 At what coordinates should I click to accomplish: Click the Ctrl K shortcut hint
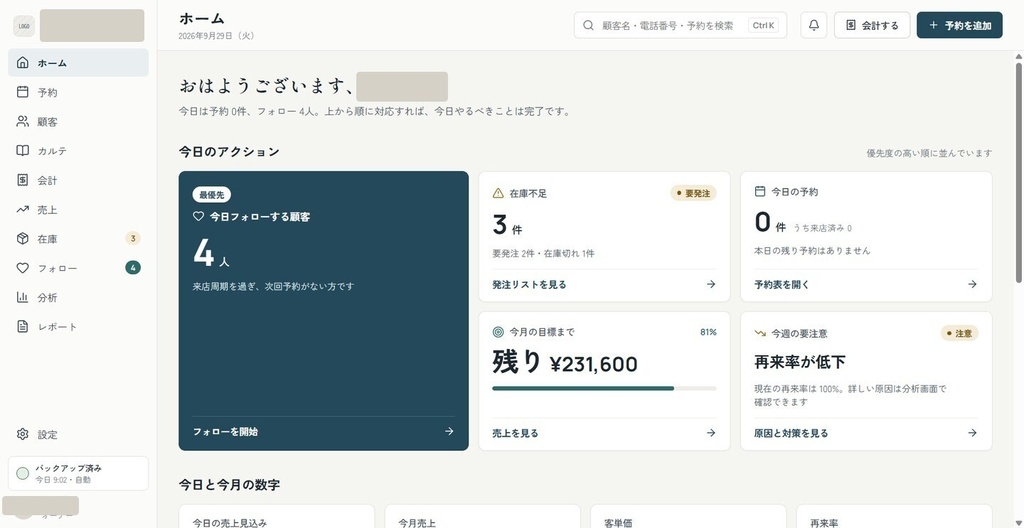[763, 25]
